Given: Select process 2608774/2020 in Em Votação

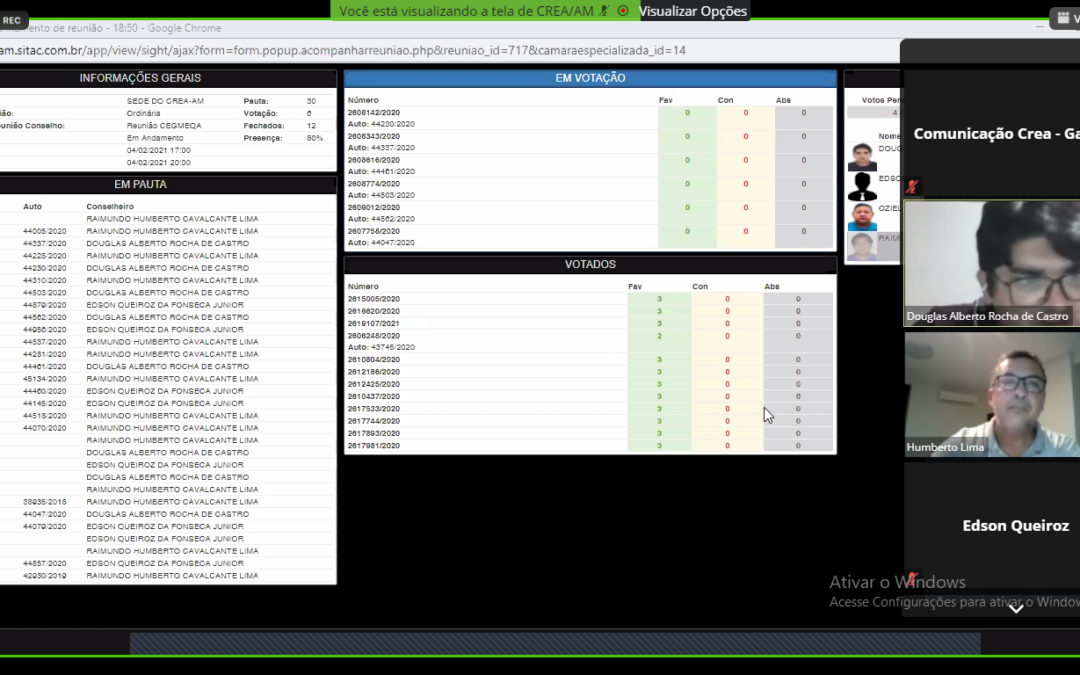Looking at the screenshot, I should (373, 184).
